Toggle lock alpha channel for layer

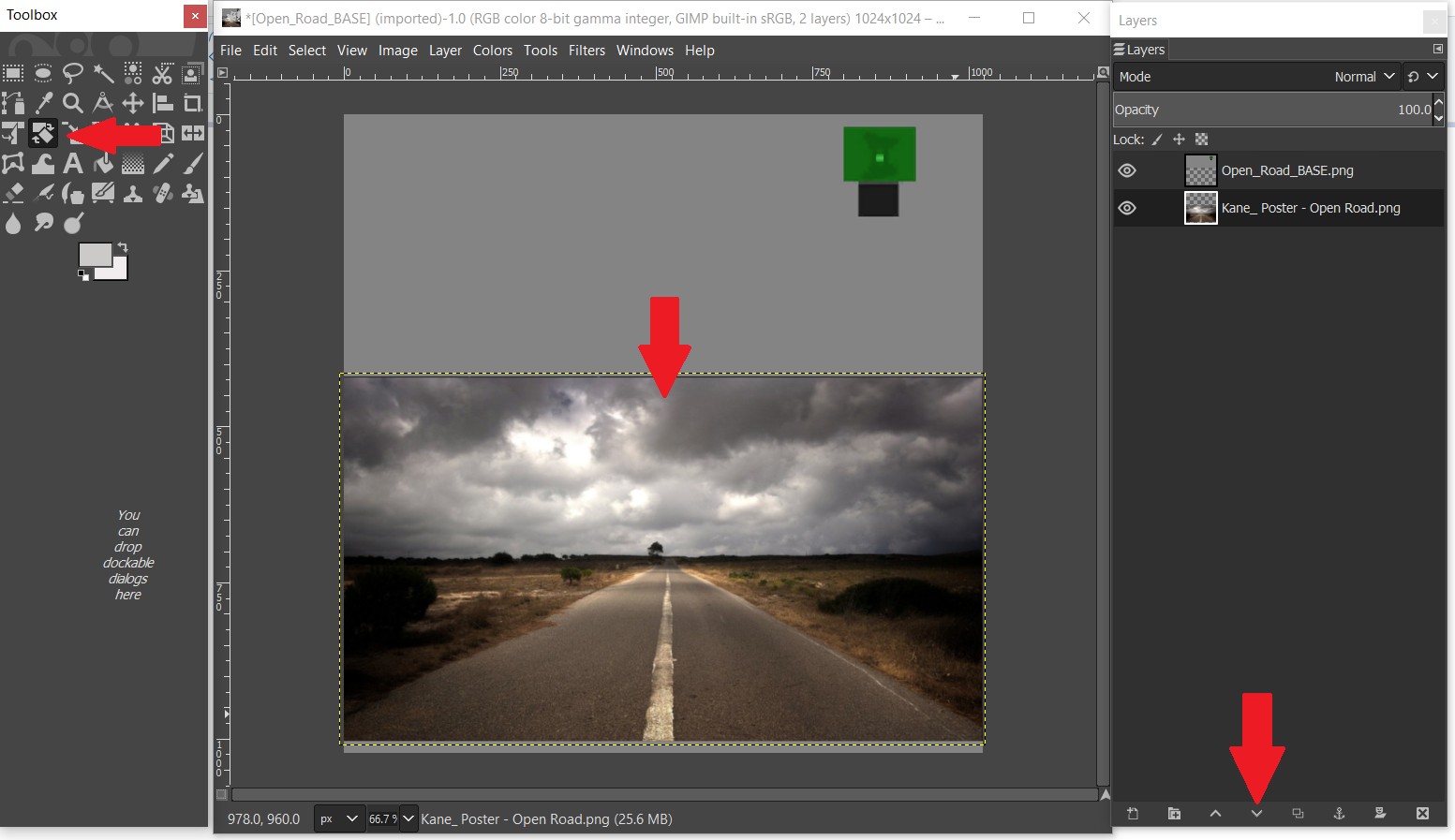(1202, 140)
